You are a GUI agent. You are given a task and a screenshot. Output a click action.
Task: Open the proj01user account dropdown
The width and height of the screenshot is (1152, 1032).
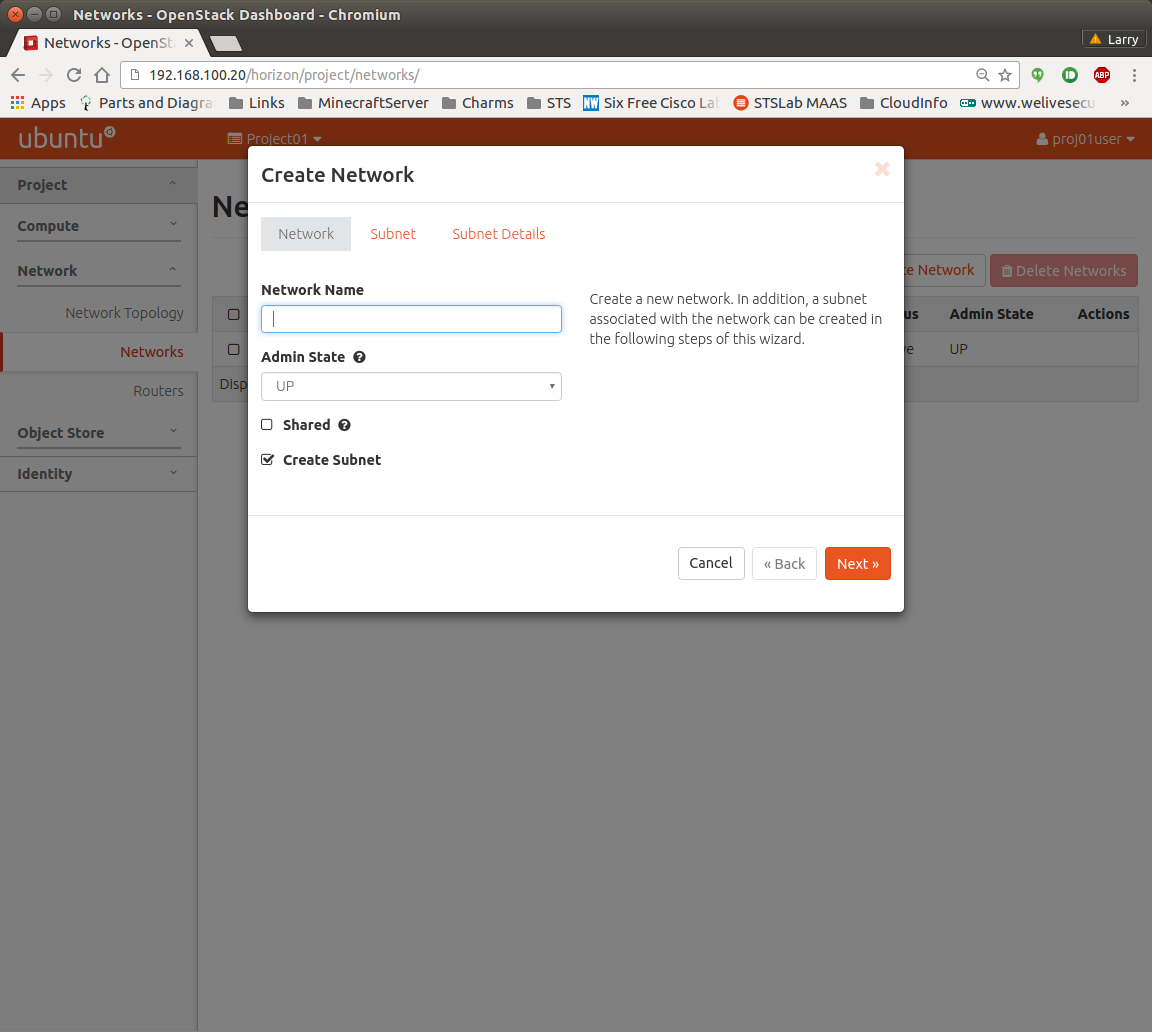pyautogui.click(x=1086, y=139)
